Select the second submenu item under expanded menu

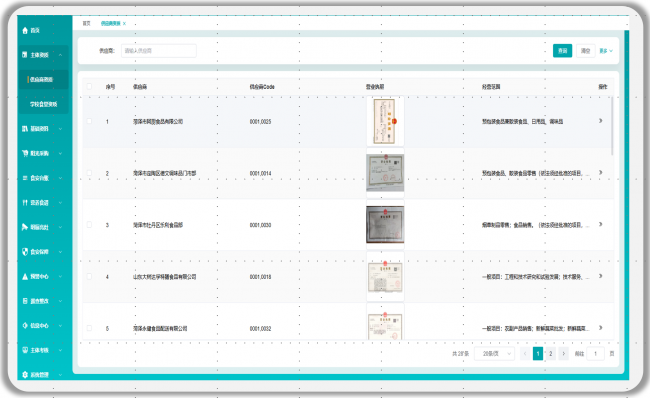pos(43,104)
